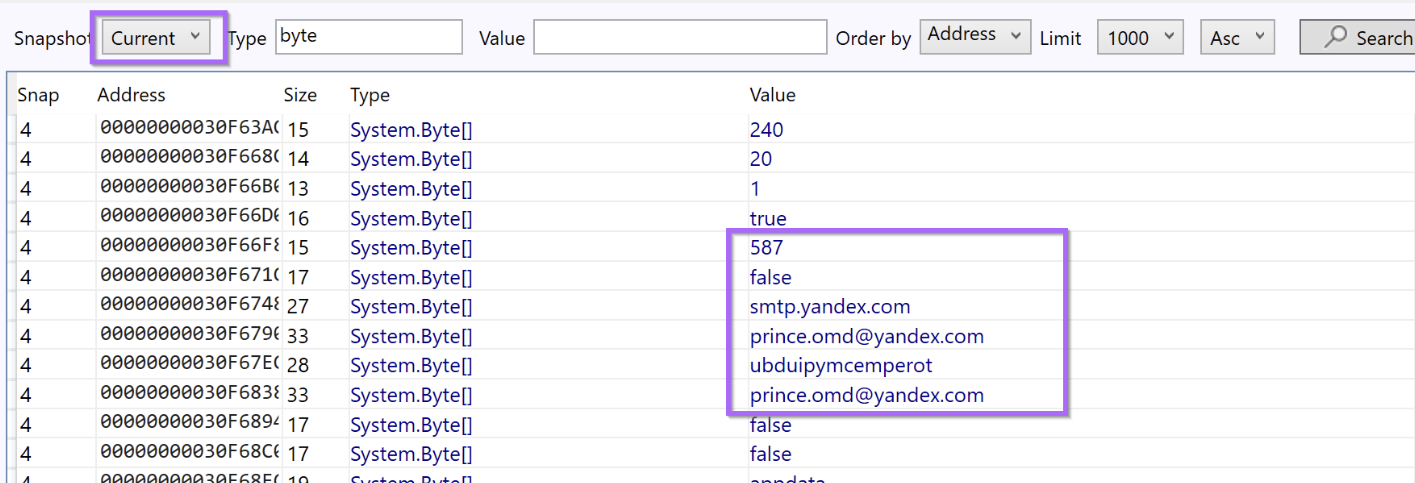Sort by the Snap column header
The image size is (1415, 483).
[38, 95]
